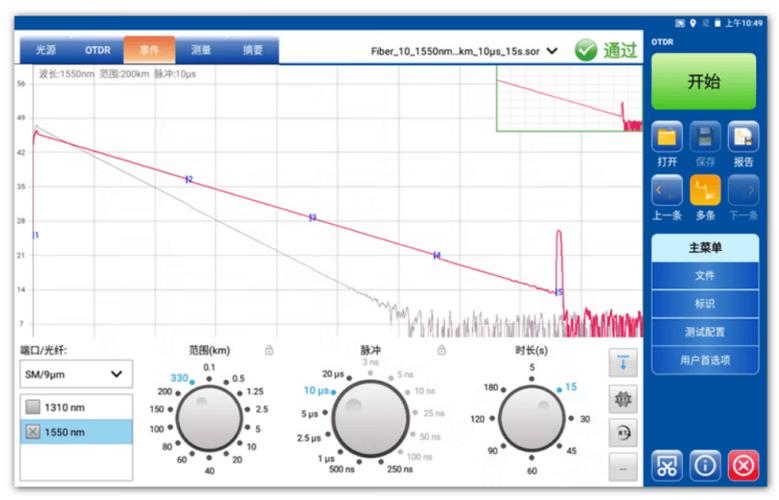Set pulse to 1 µs on dial

(x=326, y=458)
